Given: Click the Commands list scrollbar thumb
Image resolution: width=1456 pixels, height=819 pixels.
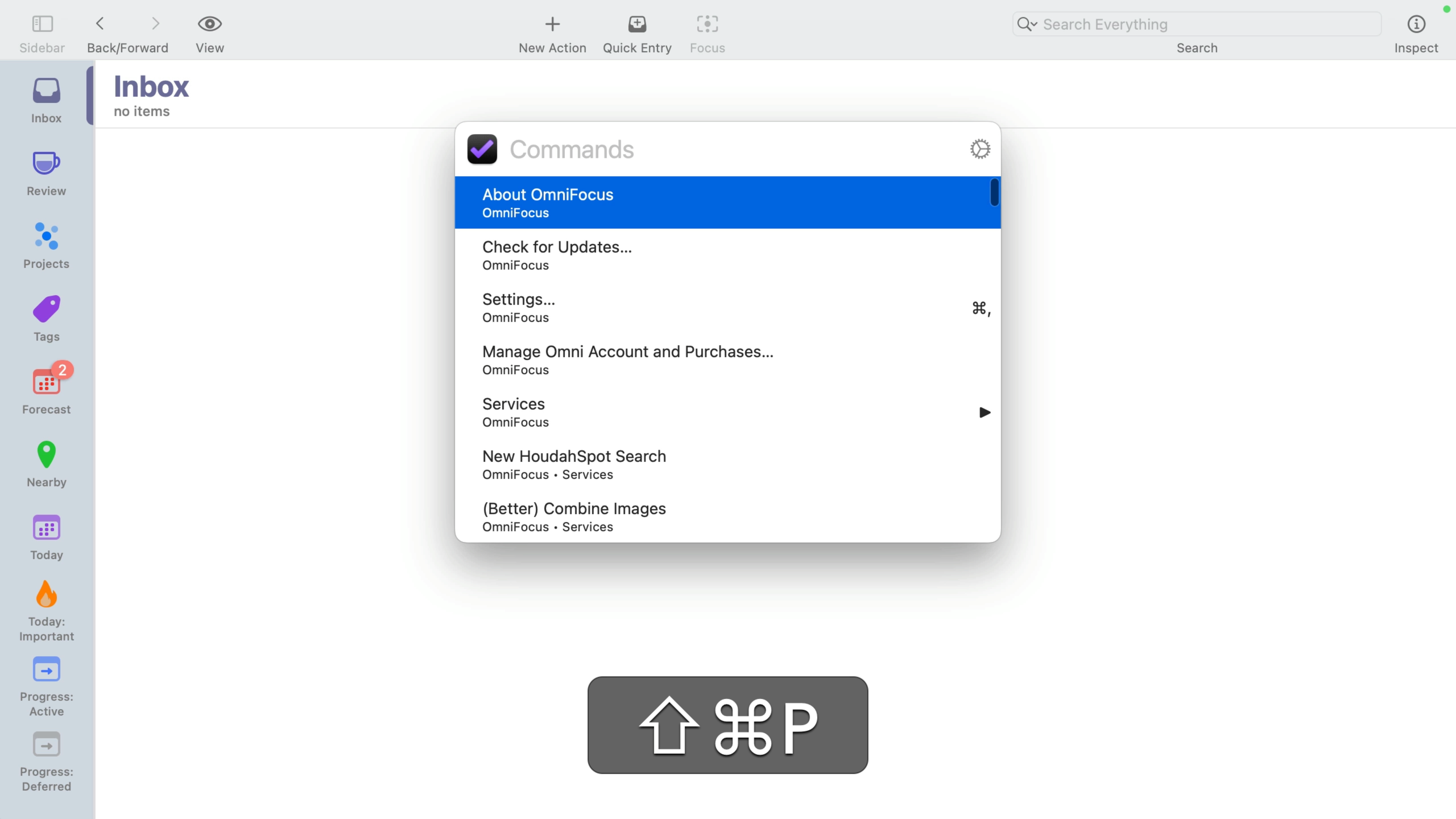Looking at the screenshot, I should 994,192.
